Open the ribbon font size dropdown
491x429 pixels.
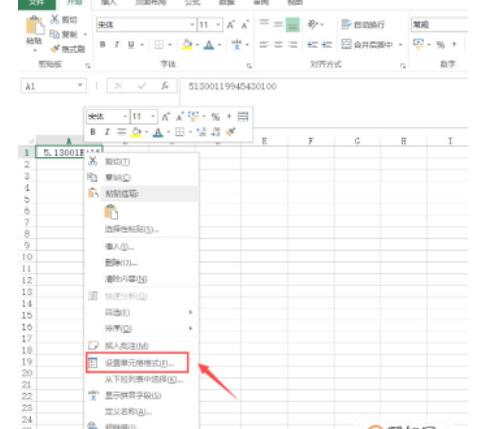[x=218, y=25]
